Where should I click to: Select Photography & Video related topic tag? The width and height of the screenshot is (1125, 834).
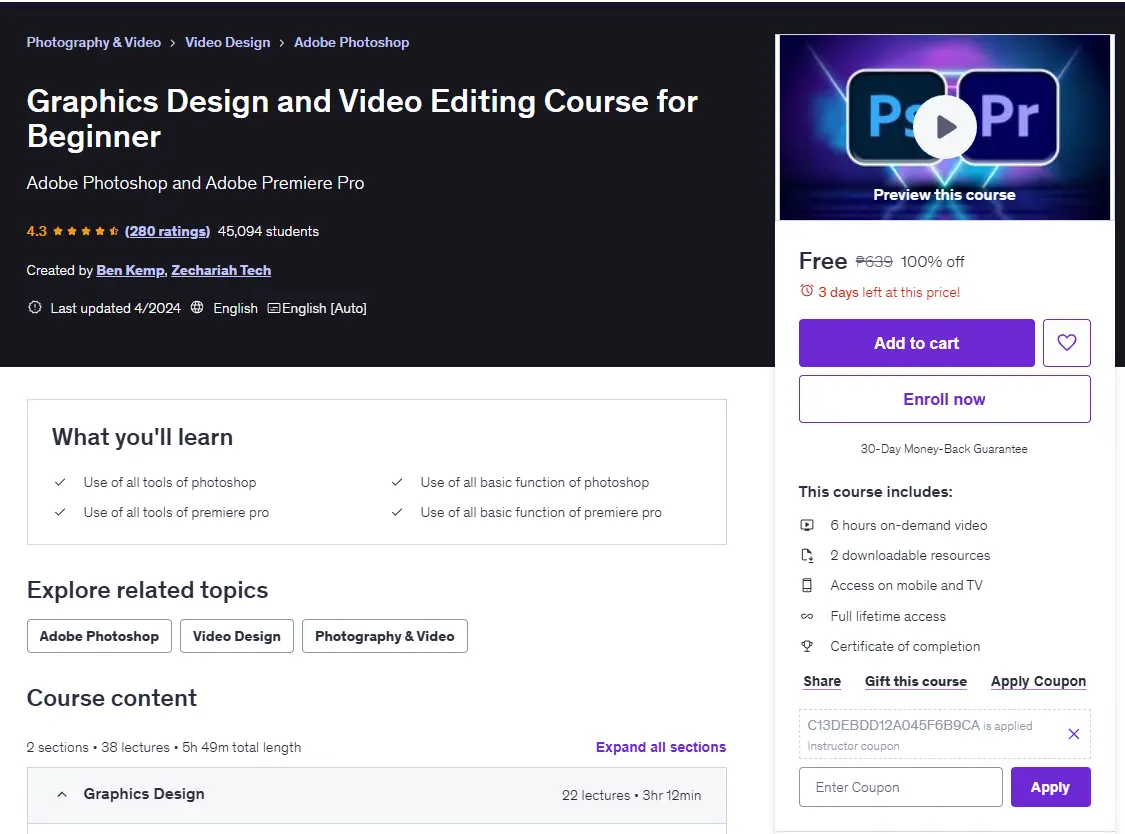pyautogui.click(x=385, y=636)
